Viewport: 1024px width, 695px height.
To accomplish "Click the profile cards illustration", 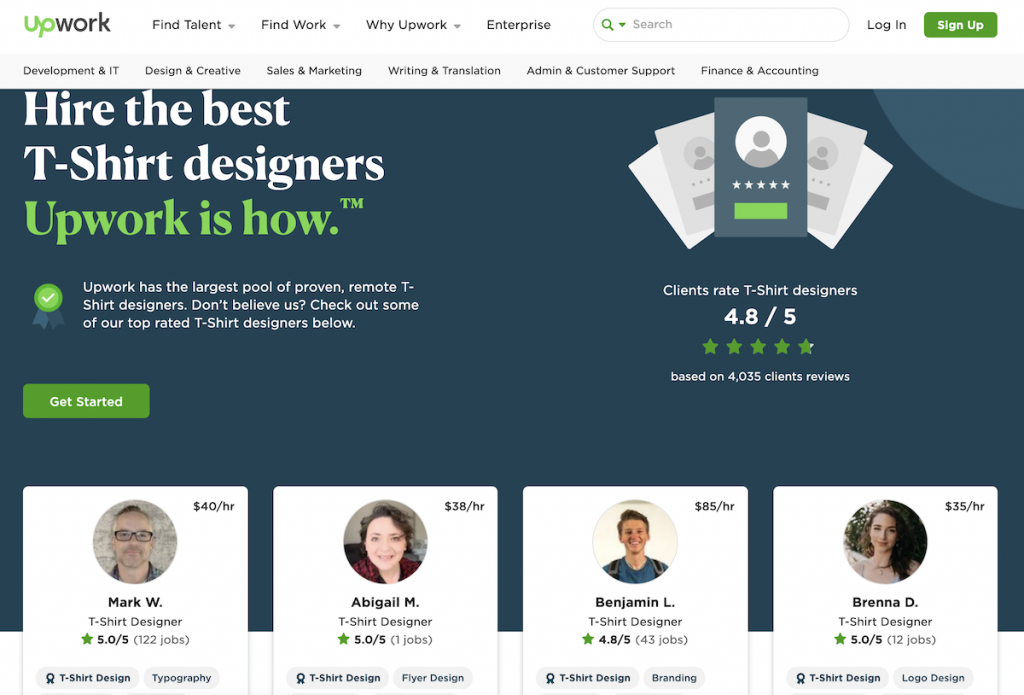I will pyautogui.click(x=760, y=172).
